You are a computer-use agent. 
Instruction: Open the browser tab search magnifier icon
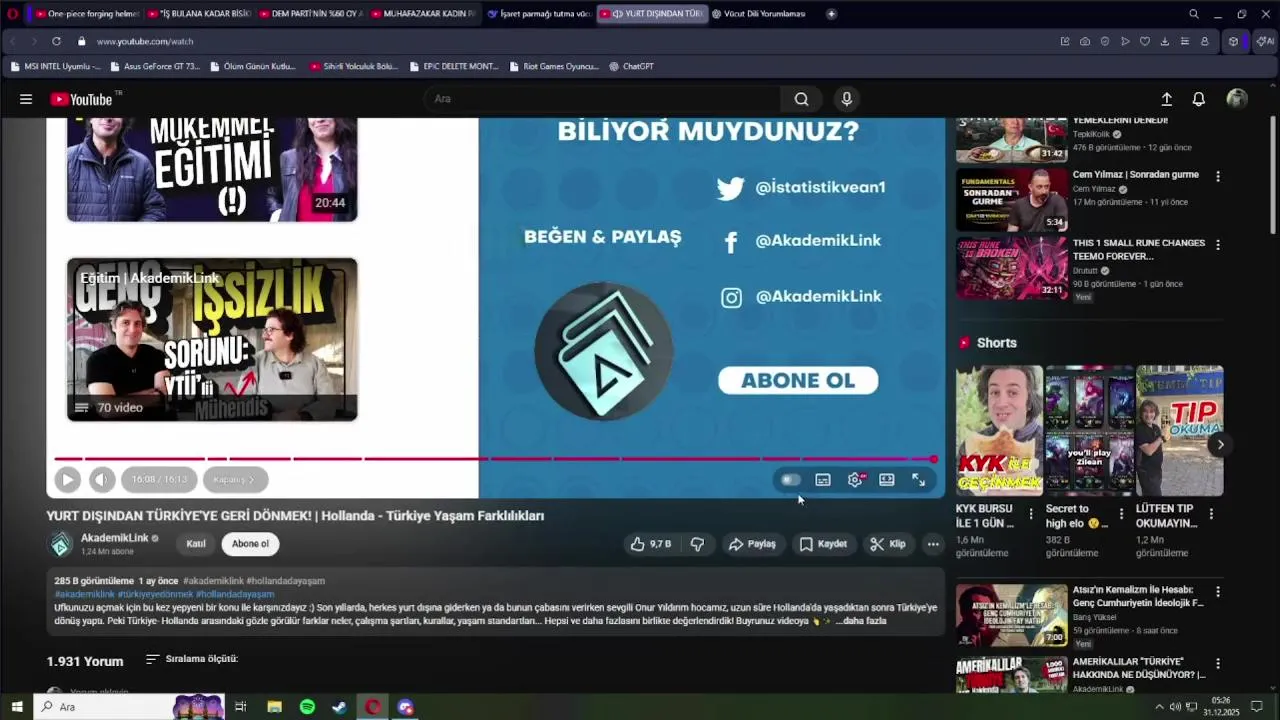click(1193, 14)
